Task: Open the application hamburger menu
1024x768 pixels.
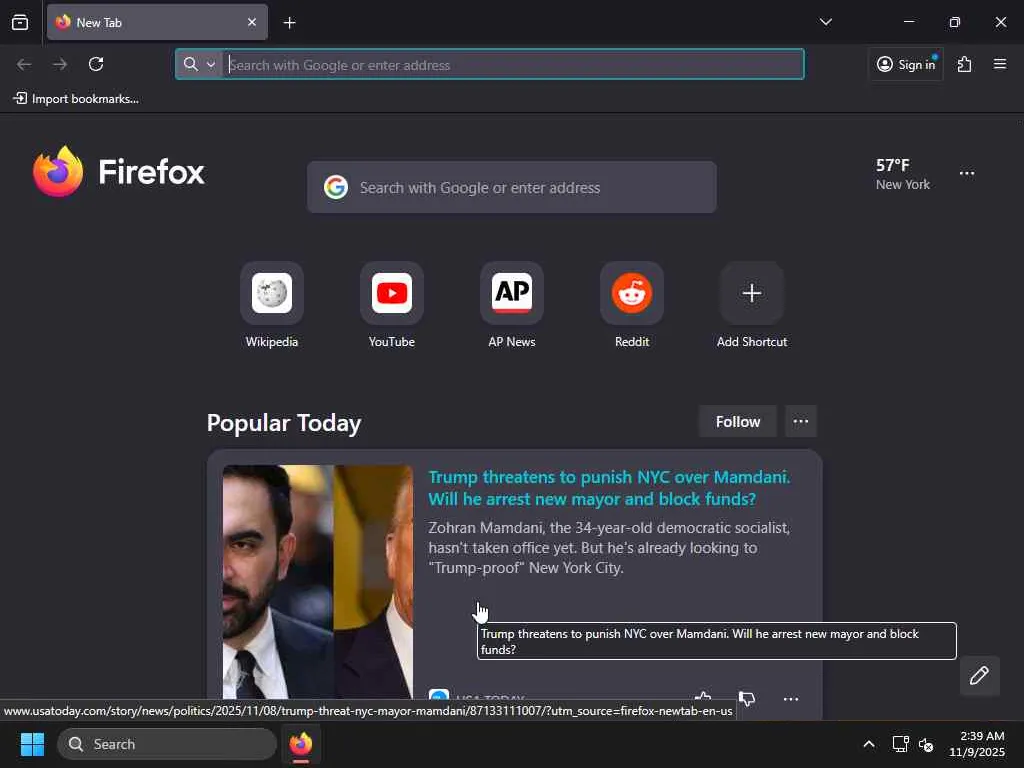Action: pyautogui.click(x=1000, y=64)
